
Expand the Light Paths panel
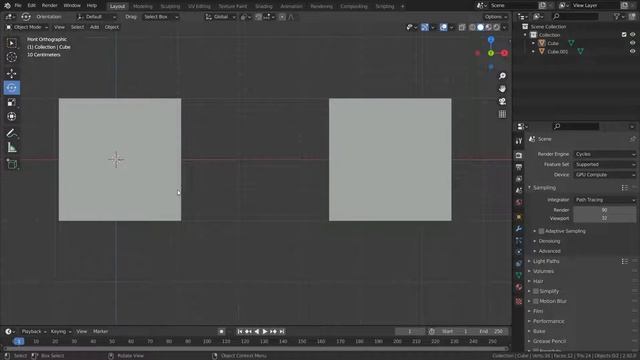pos(546,261)
